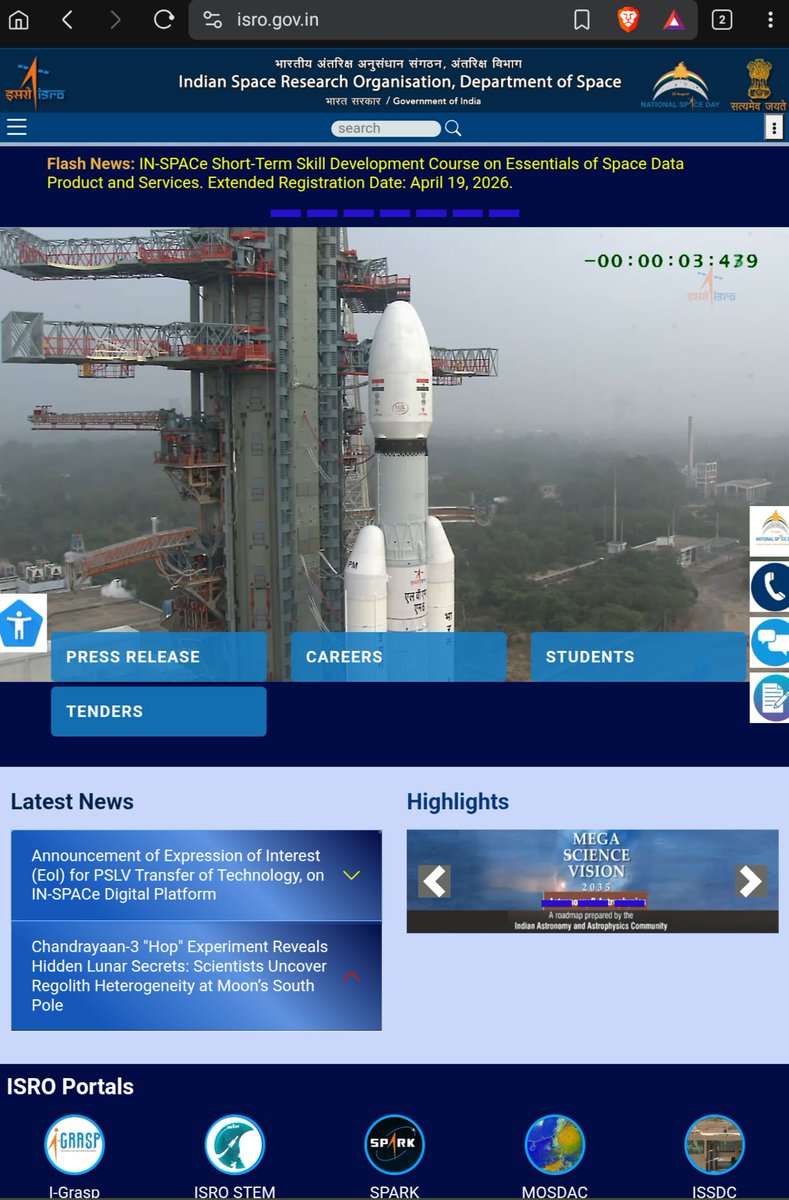Open the CAREERS section

coord(398,657)
